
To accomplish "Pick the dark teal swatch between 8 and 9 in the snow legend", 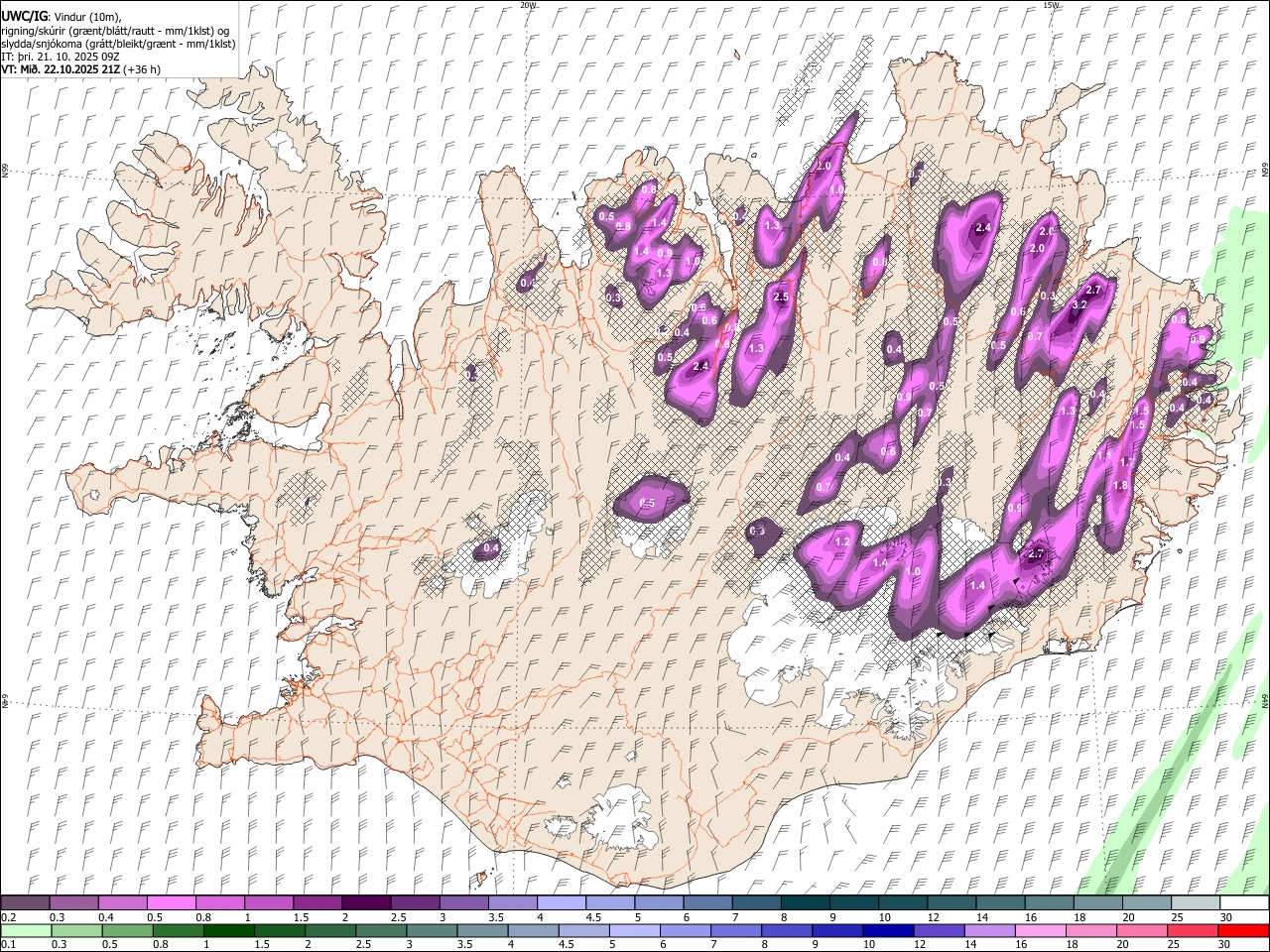I will click(804, 903).
